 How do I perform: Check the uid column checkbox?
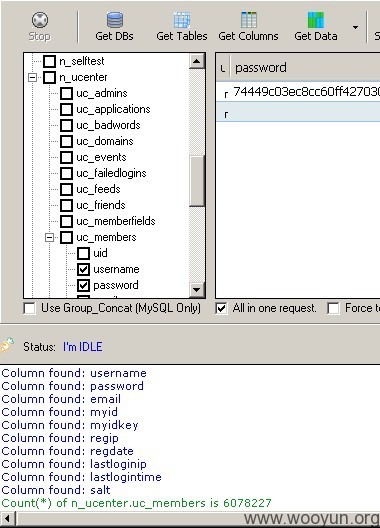(x=83, y=253)
